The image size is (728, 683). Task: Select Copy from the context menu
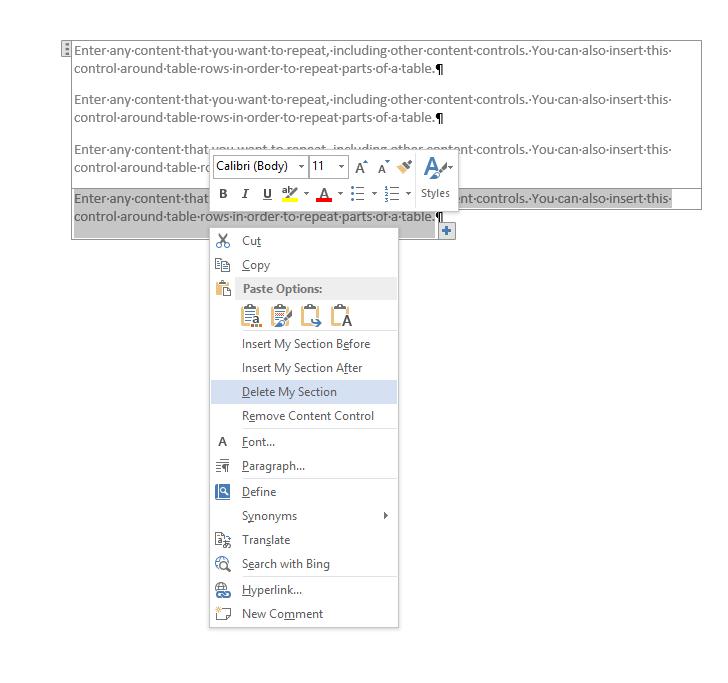pos(304,265)
